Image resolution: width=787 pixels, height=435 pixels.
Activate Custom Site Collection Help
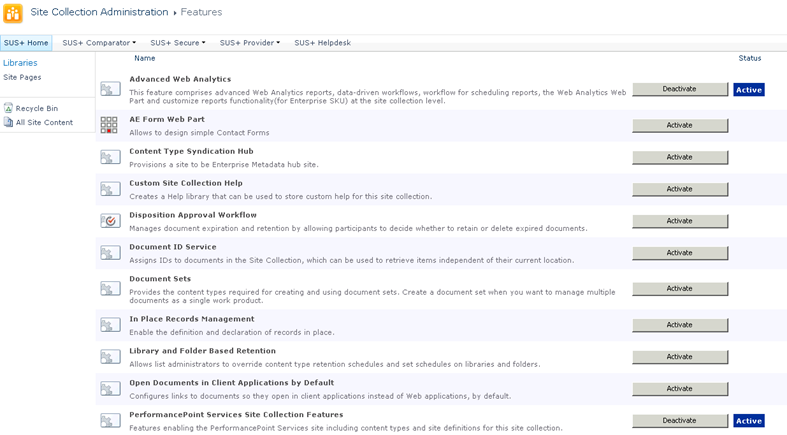tap(680, 189)
